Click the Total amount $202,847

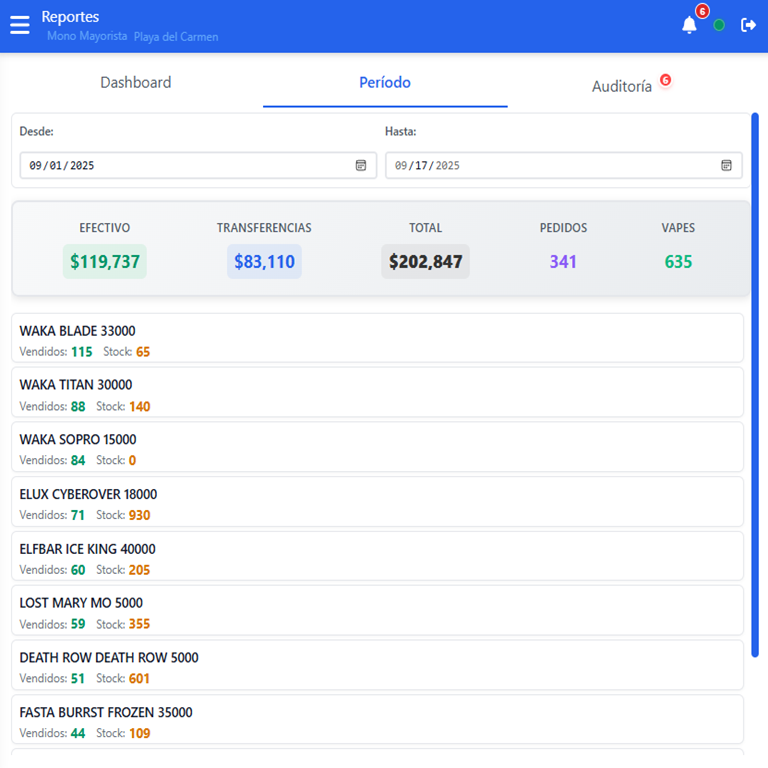[x=425, y=262]
